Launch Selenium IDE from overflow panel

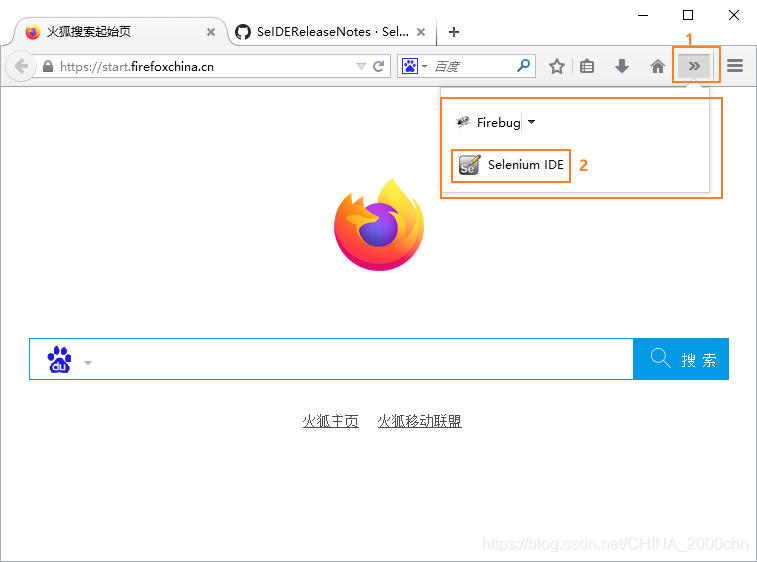[x=511, y=166]
